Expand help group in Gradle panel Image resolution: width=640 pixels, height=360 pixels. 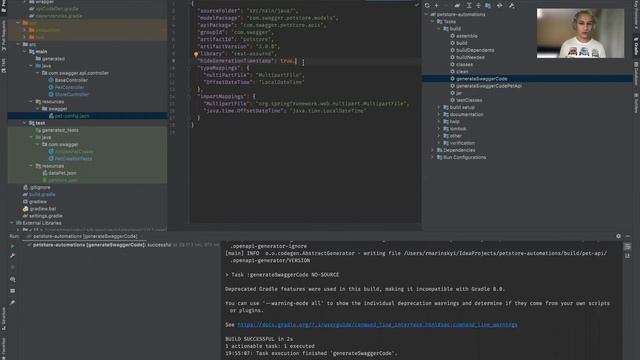click(440, 122)
